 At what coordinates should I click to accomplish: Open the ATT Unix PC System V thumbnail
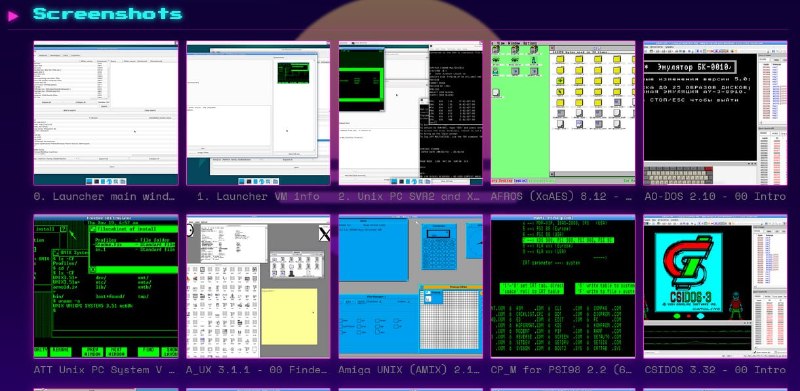[x=106, y=286]
